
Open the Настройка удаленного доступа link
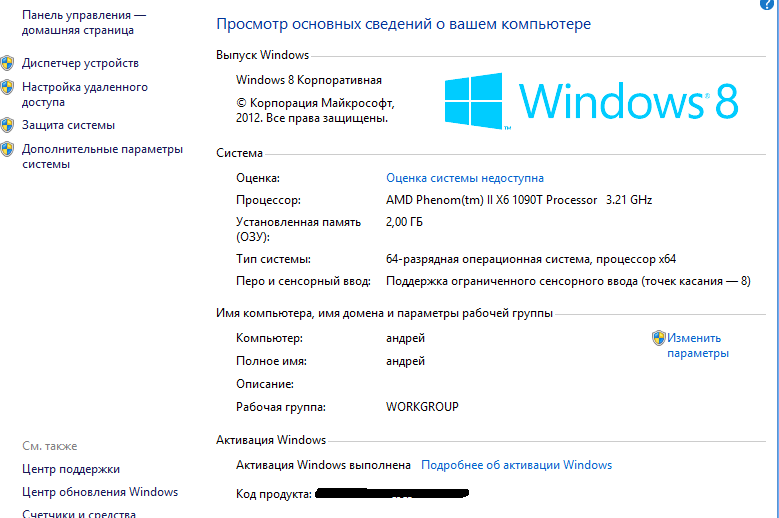coord(85,94)
